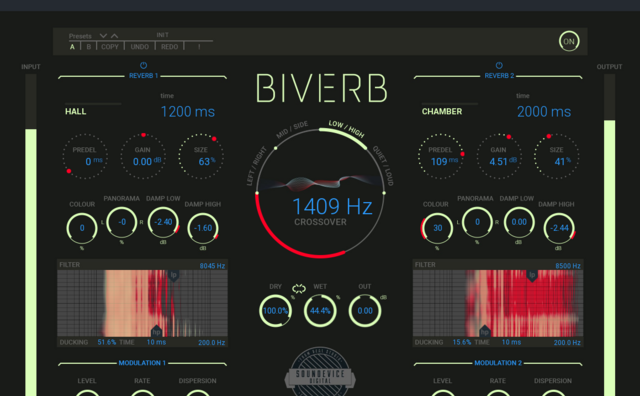Select the LOW / HIGH split mode
This screenshot has width=640, height=396.
[347, 129]
